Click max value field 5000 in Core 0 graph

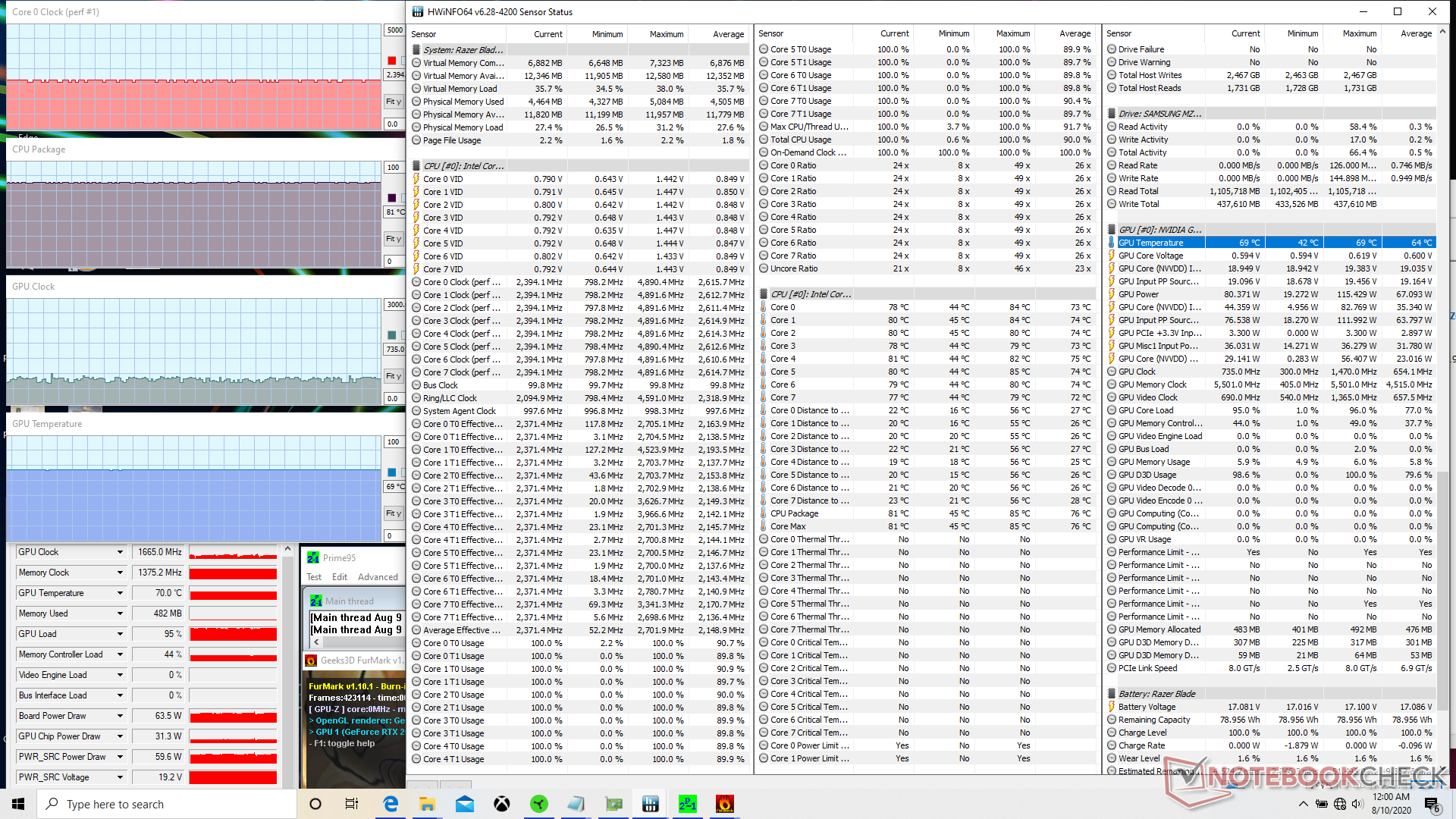[x=394, y=30]
